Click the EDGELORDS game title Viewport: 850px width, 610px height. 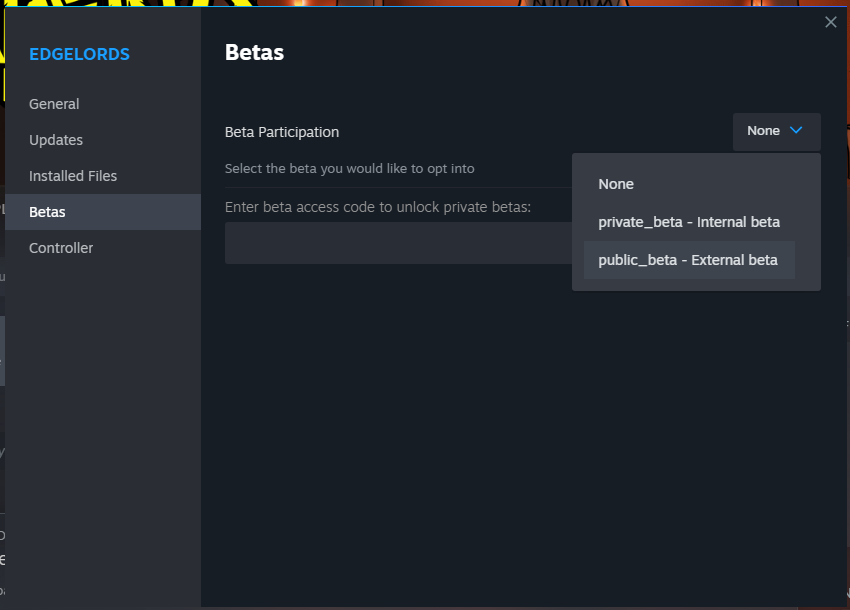(x=79, y=54)
